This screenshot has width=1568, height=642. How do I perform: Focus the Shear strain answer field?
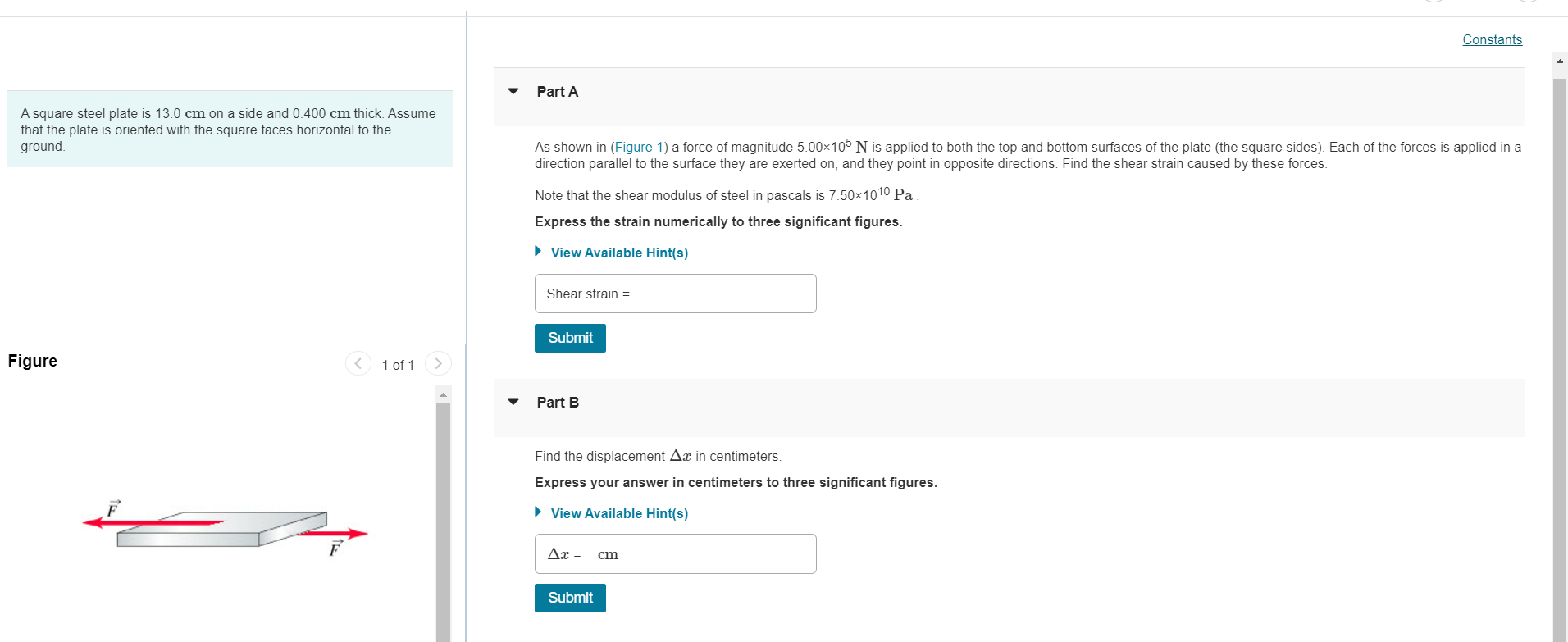point(676,294)
